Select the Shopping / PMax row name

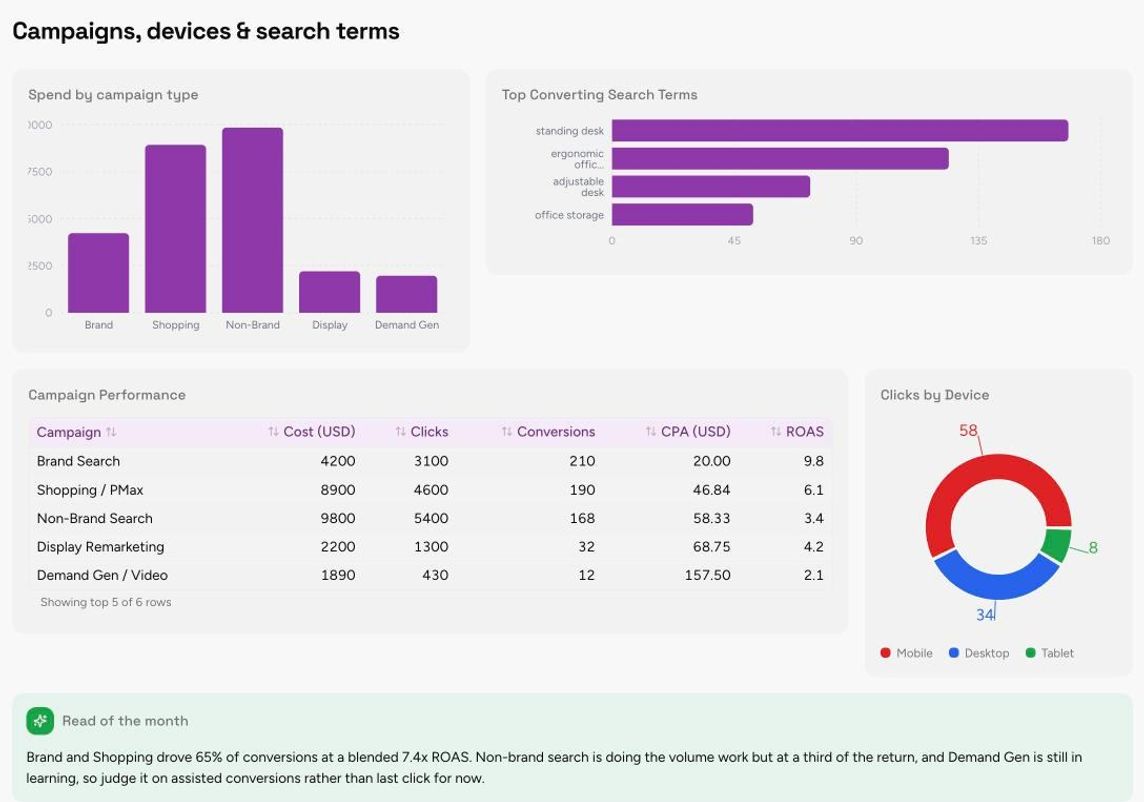90,490
